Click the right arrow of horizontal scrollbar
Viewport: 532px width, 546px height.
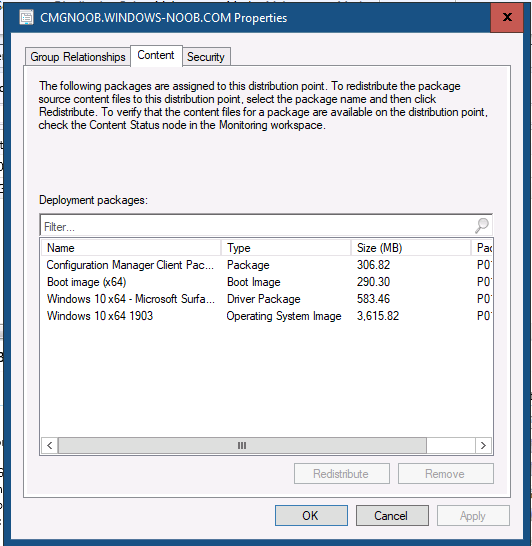pyautogui.click(x=483, y=445)
